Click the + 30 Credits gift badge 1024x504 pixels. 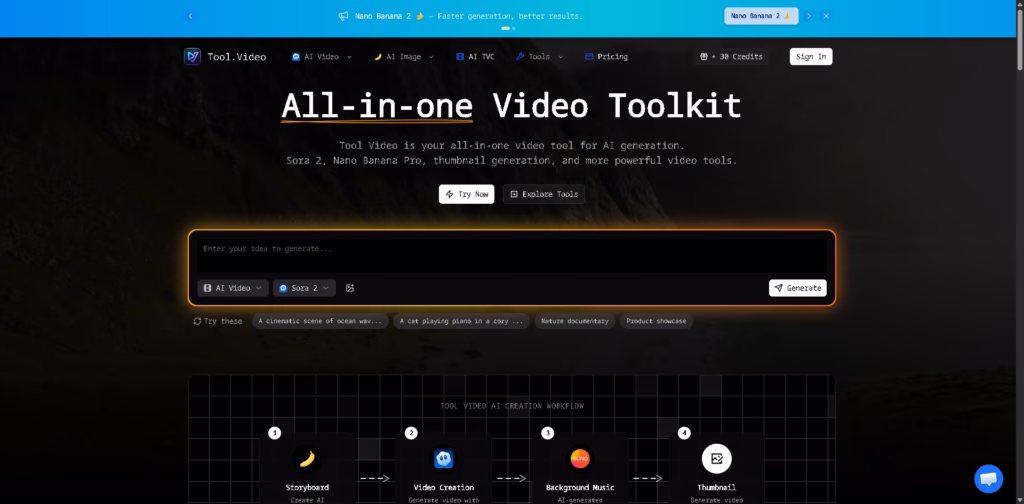[x=731, y=57]
